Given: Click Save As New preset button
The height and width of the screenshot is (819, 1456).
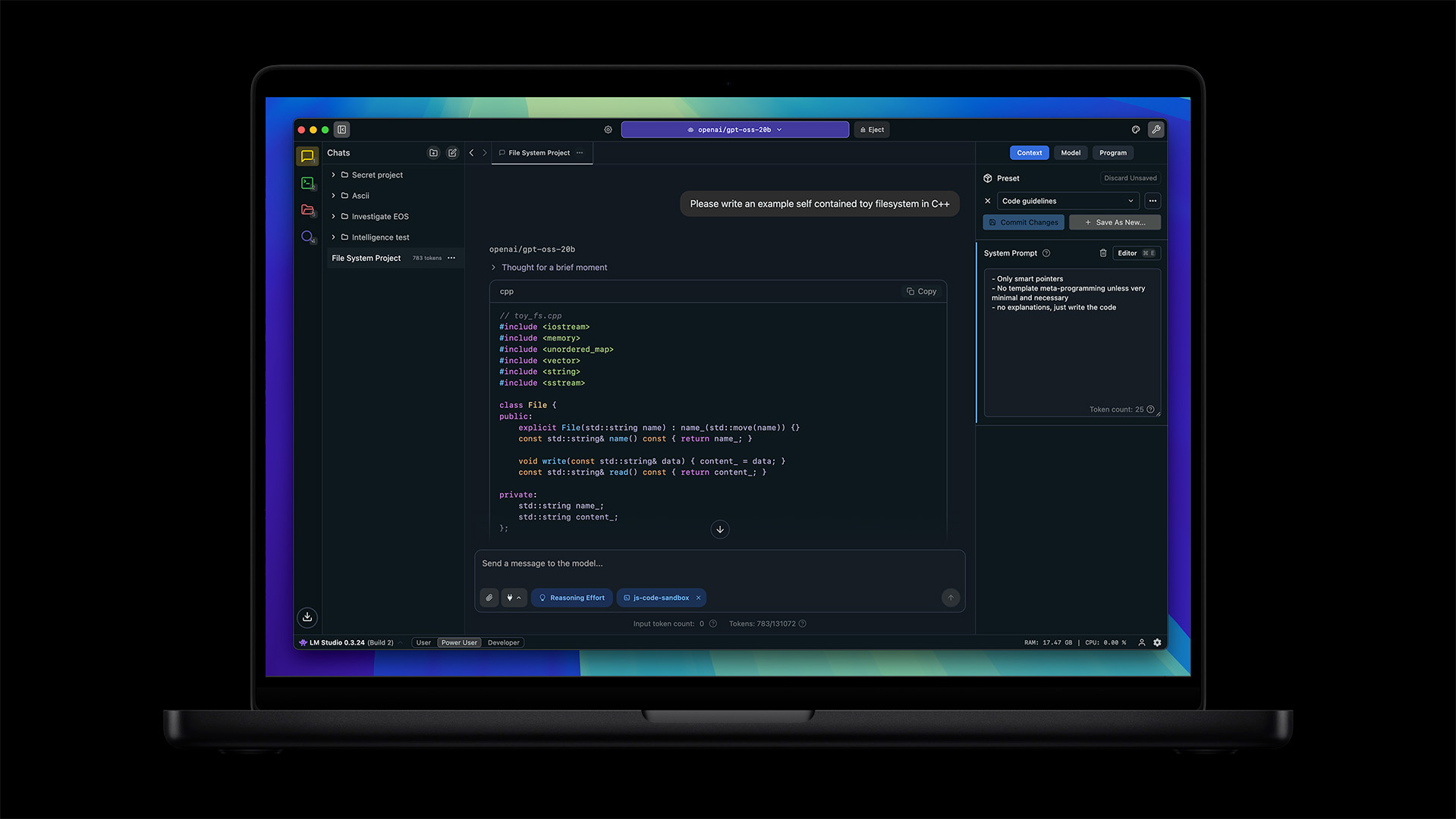Looking at the screenshot, I should coord(1115,221).
